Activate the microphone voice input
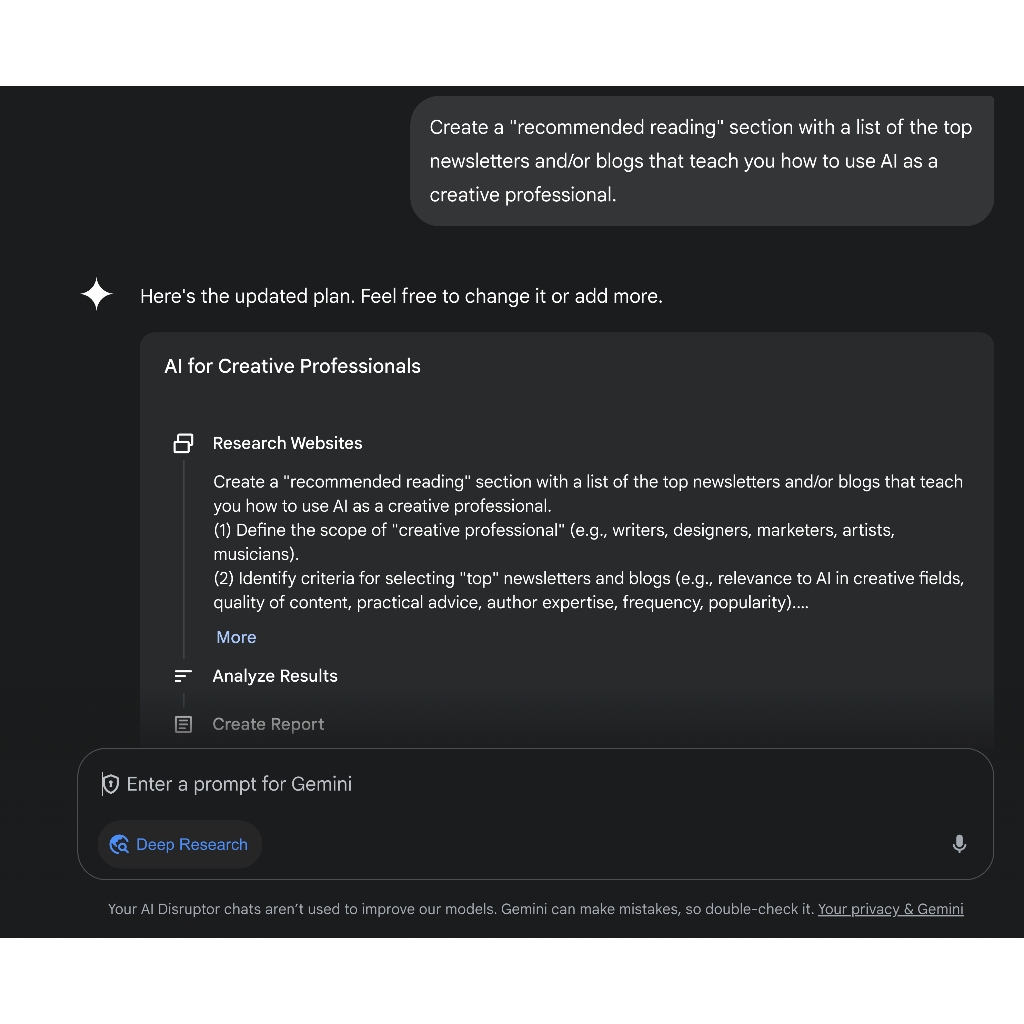Image resolution: width=1024 pixels, height=1024 pixels. click(959, 844)
